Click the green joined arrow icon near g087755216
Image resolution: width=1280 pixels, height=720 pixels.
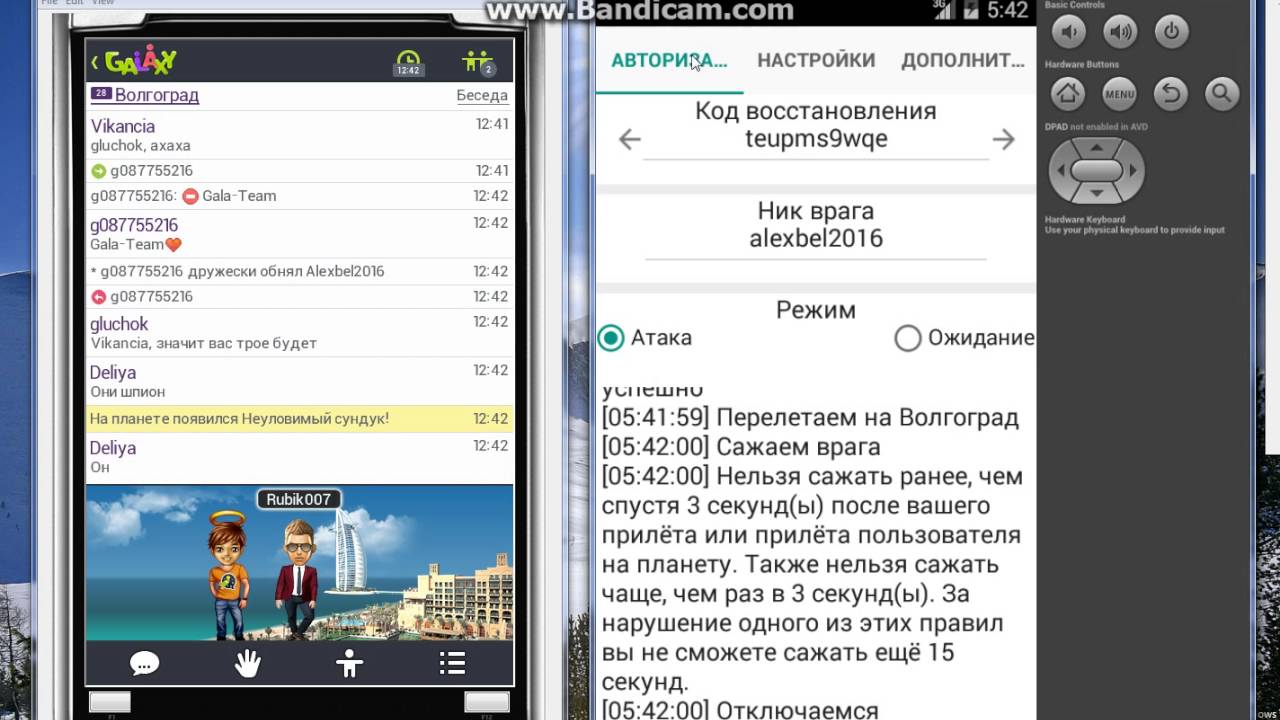click(98, 171)
